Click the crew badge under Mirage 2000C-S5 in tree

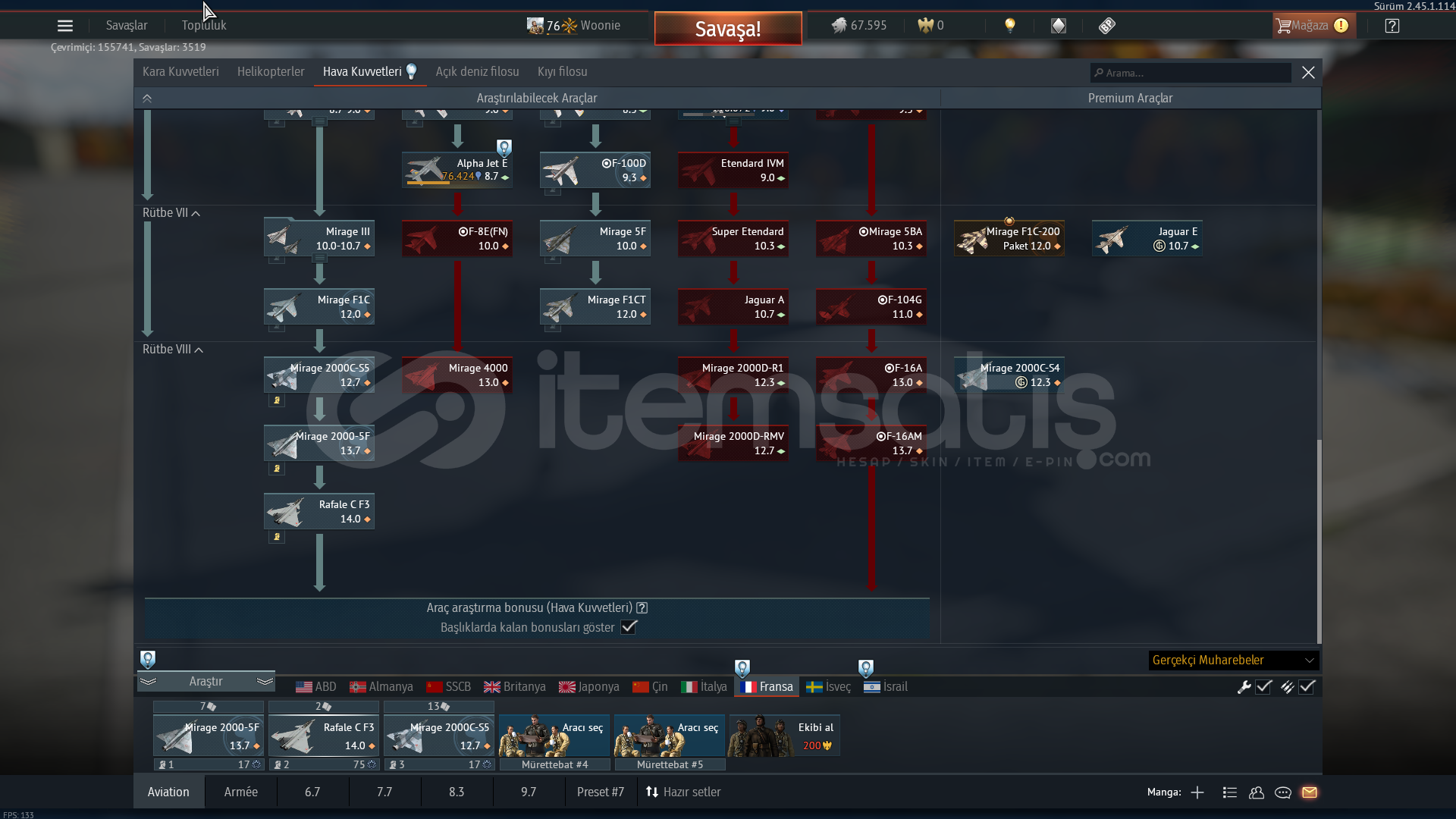point(277,400)
